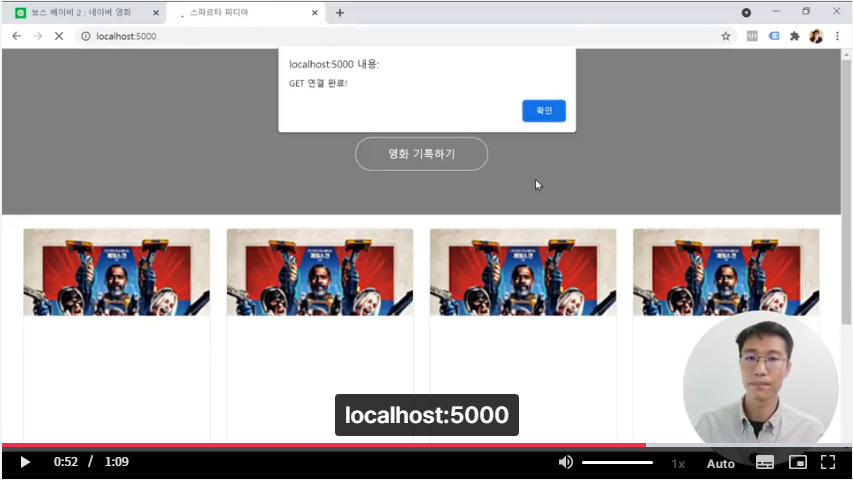Toggle video subtitles
The image size is (853, 480).
pyautogui.click(x=764, y=462)
